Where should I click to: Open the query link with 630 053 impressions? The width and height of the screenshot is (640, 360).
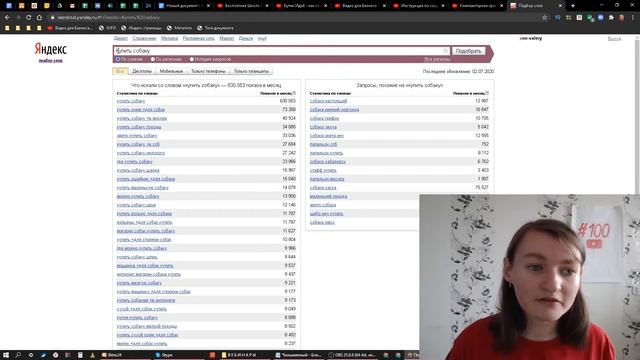coord(131,101)
